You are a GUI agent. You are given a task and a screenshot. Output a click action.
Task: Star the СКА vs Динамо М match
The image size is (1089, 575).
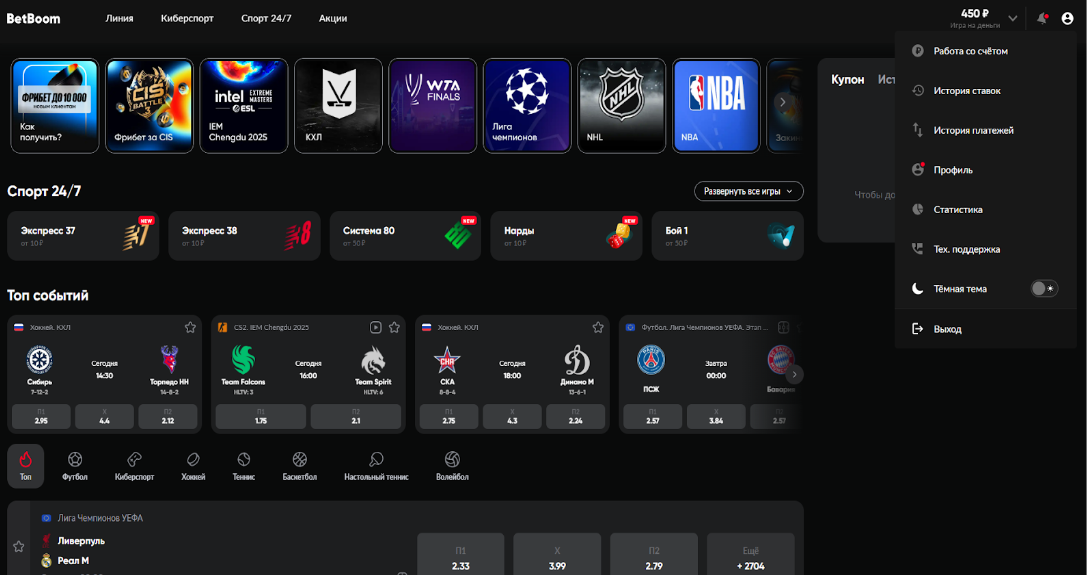click(598, 327)
